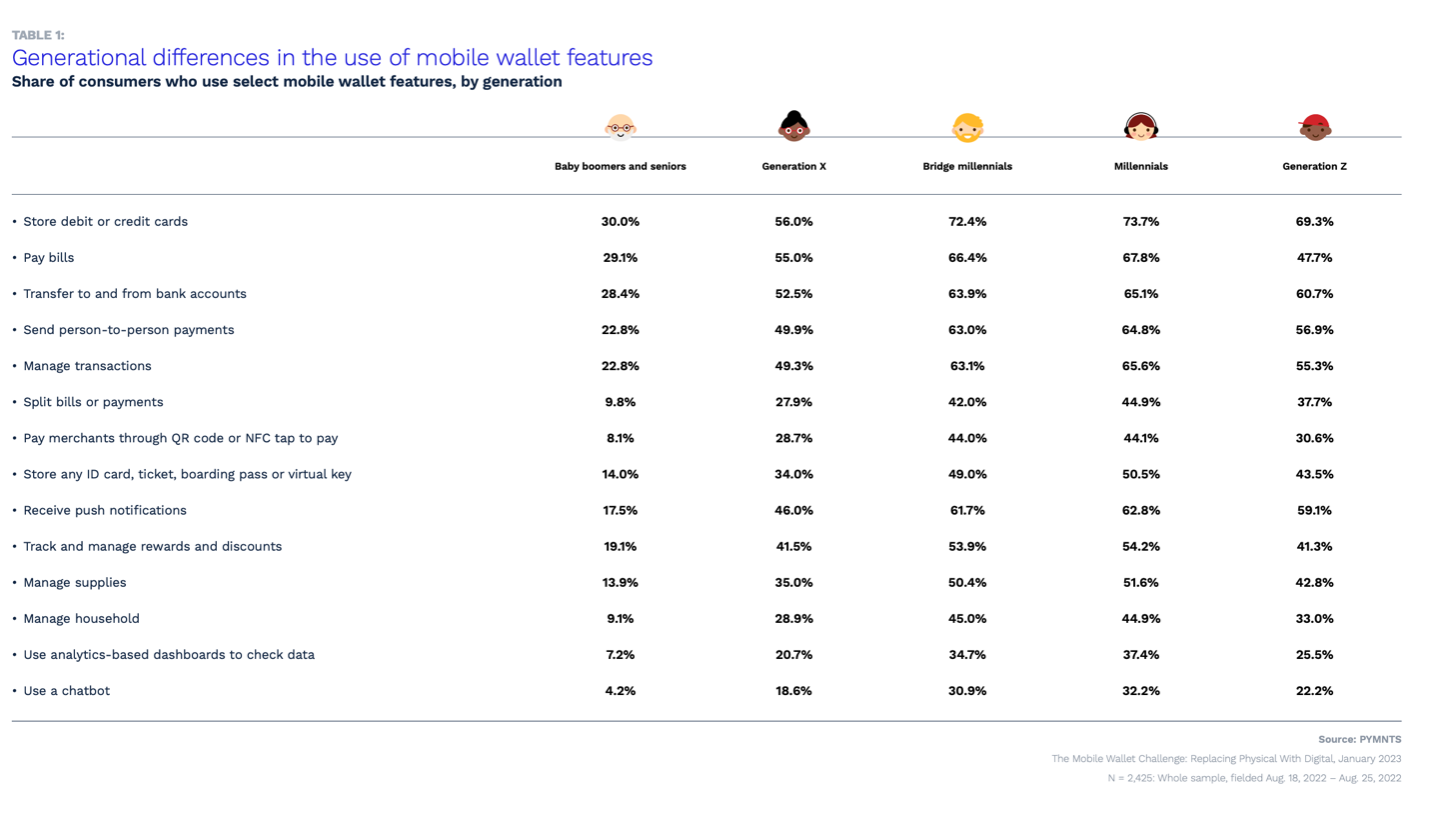Screen dimensions: 1430x831
Task: Click the TABLE 1 label
Action: click(x=38, y=35)
